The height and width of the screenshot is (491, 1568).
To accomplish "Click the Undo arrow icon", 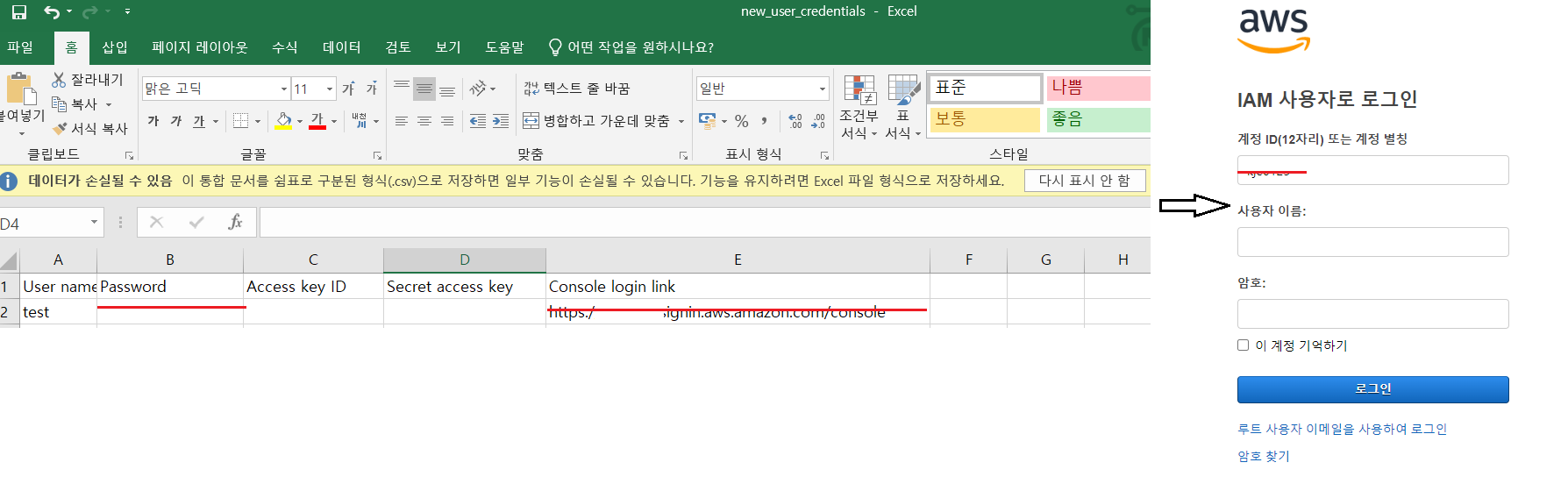I will [x=53, y=12].
